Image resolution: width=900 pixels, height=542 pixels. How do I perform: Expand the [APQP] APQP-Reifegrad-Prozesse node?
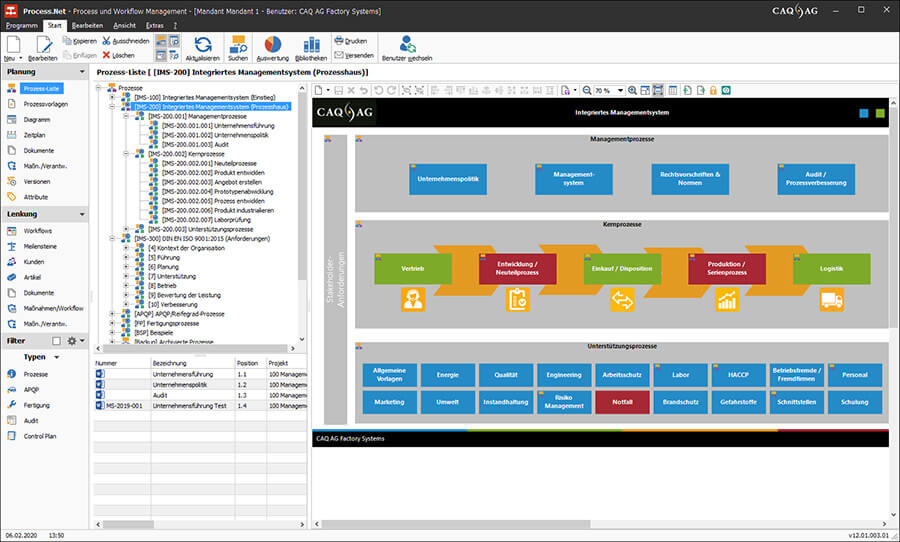112,314
